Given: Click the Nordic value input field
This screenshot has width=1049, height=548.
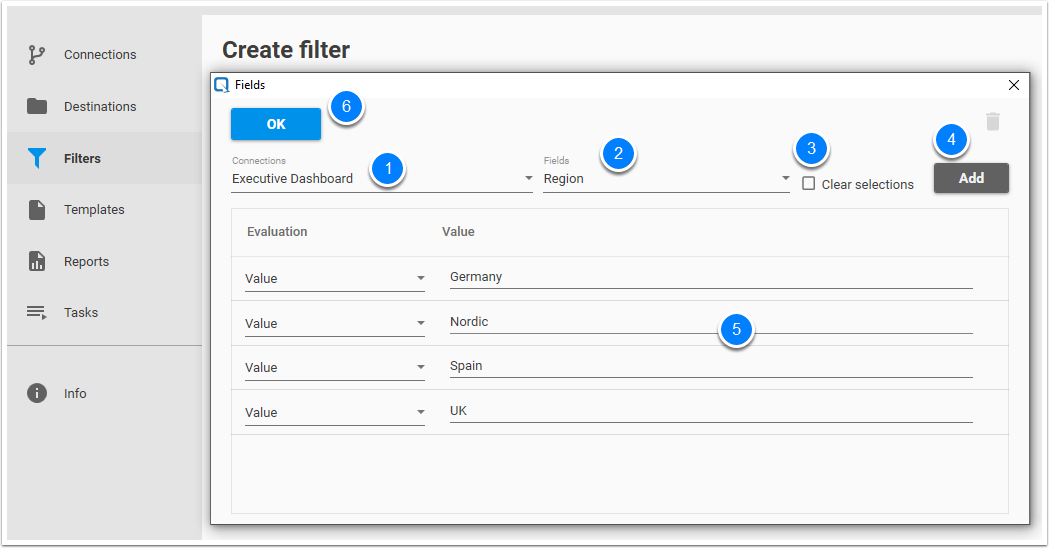Looking at the screenshot, I should (x=711, y=322).
